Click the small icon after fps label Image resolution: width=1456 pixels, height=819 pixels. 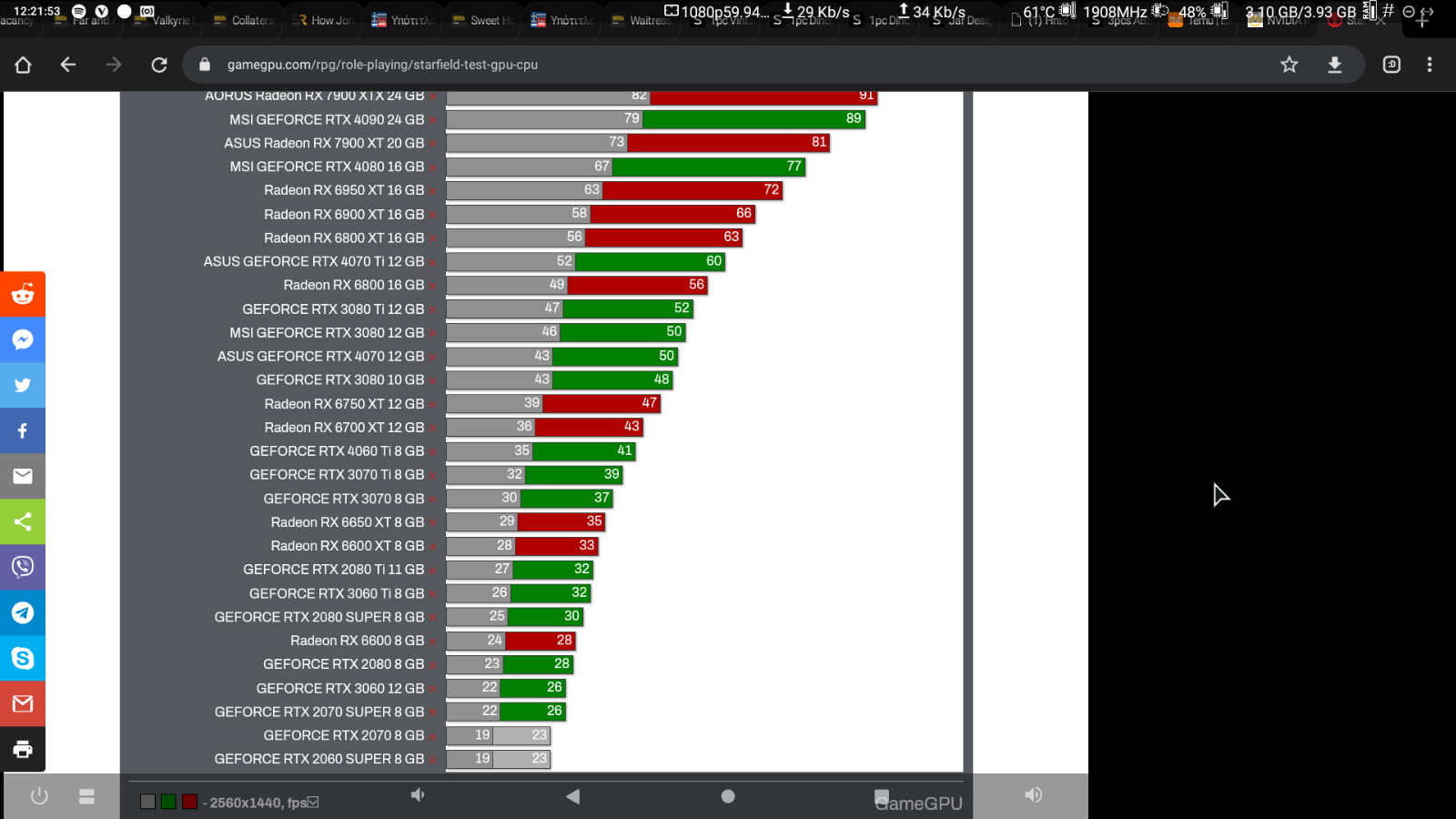(x=313, y=802)
